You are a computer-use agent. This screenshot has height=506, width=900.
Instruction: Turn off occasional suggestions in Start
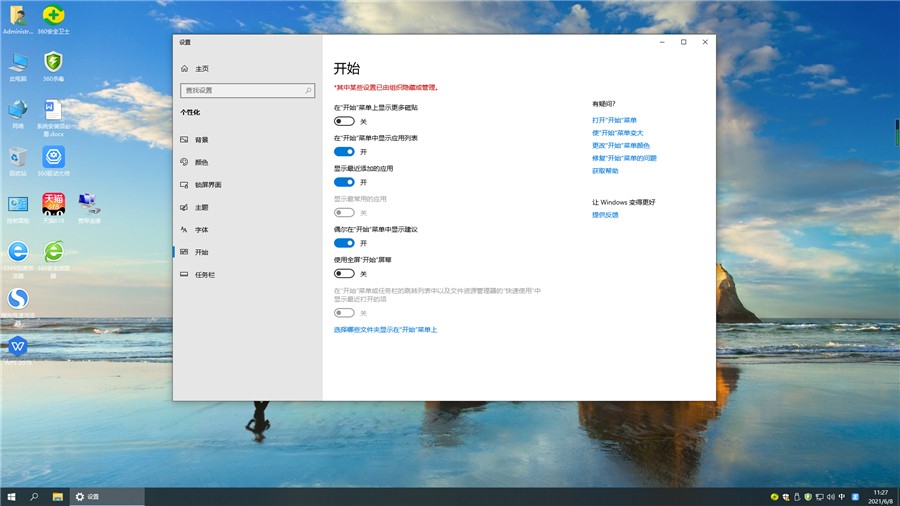[344, 243]
